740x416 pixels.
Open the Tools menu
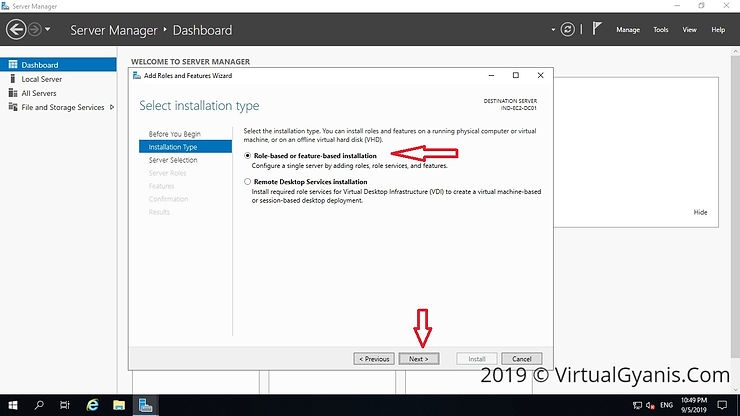[x=661, y=30]
